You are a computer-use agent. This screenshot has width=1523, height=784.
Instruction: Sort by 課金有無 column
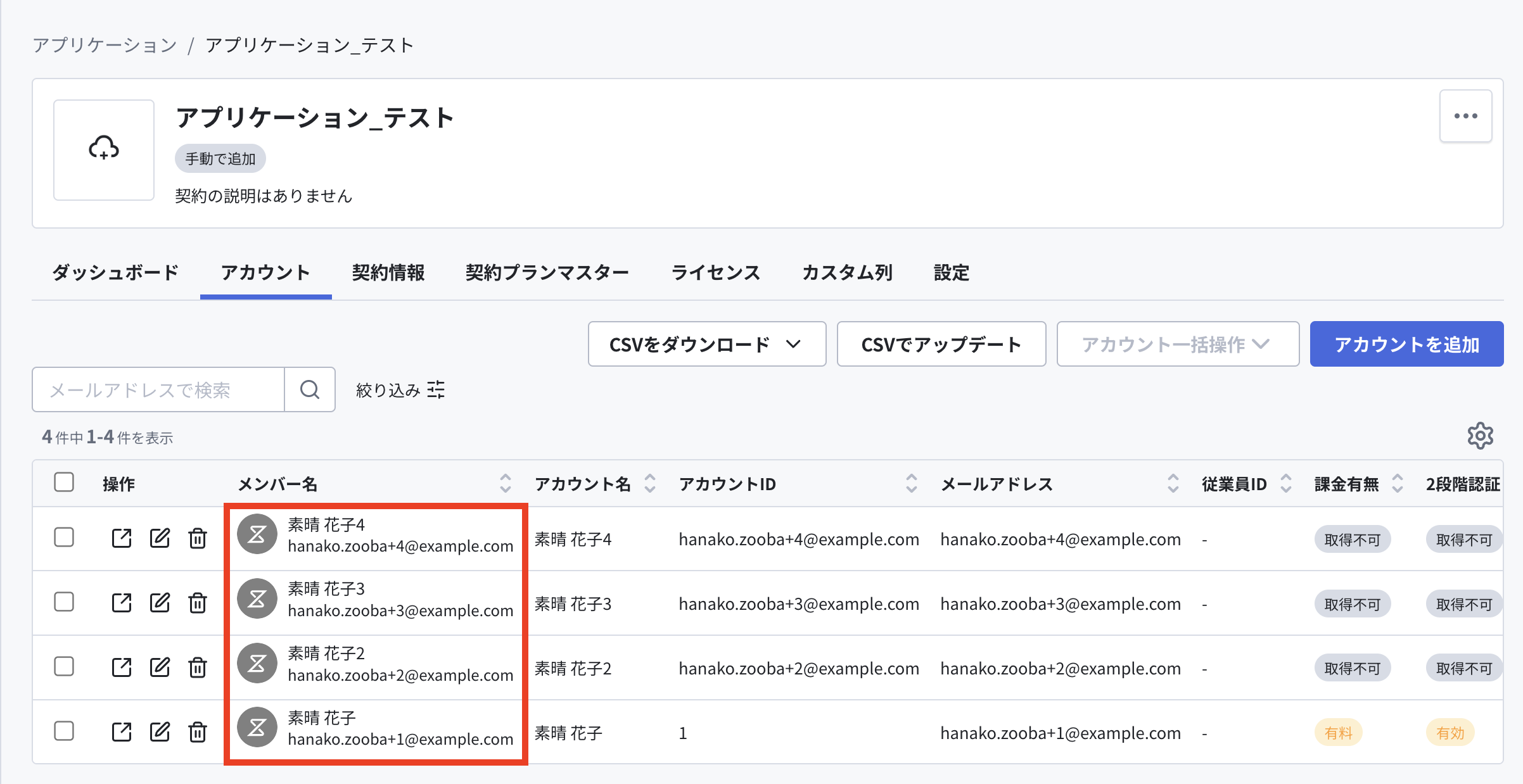1398,483
